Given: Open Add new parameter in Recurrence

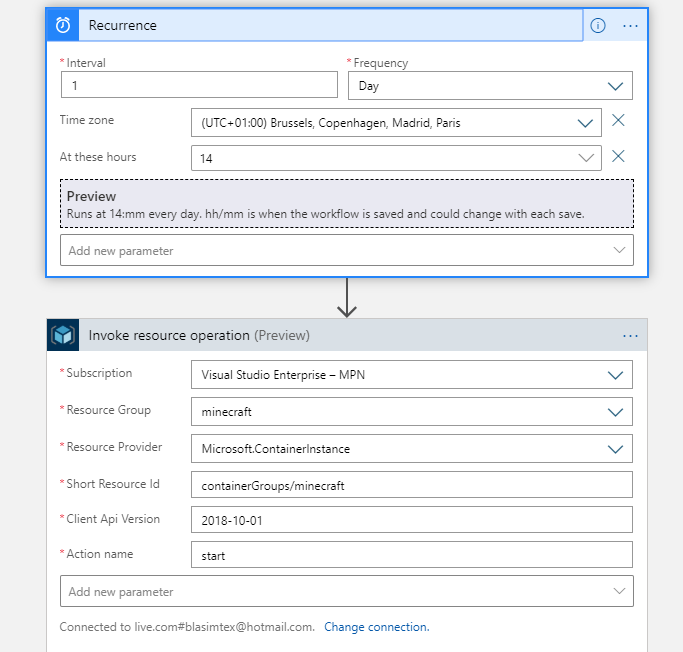Looking at the screenshot, I should pos(346,251).
